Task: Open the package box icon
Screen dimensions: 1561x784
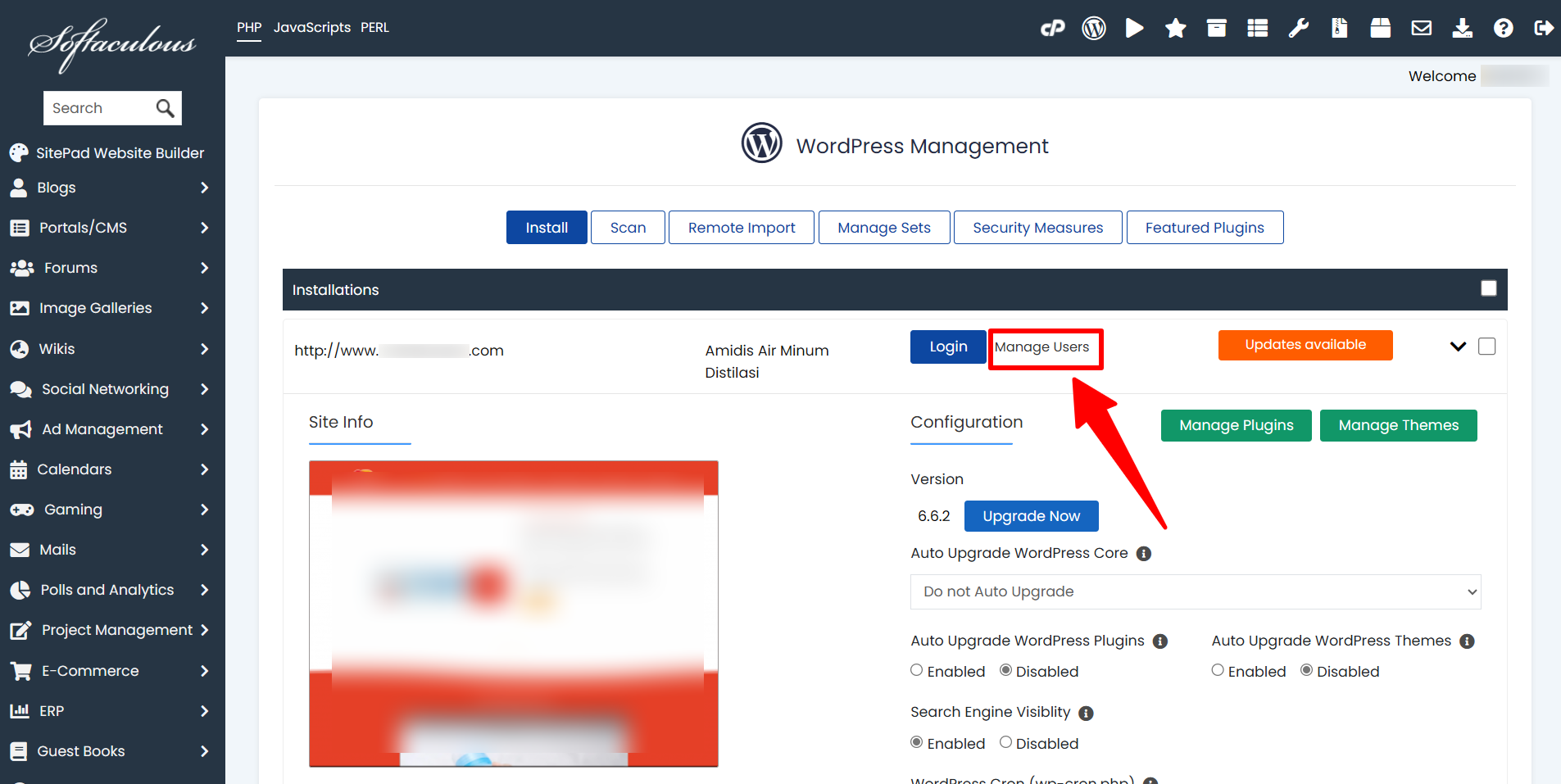Action: [x=1381, y=29]
